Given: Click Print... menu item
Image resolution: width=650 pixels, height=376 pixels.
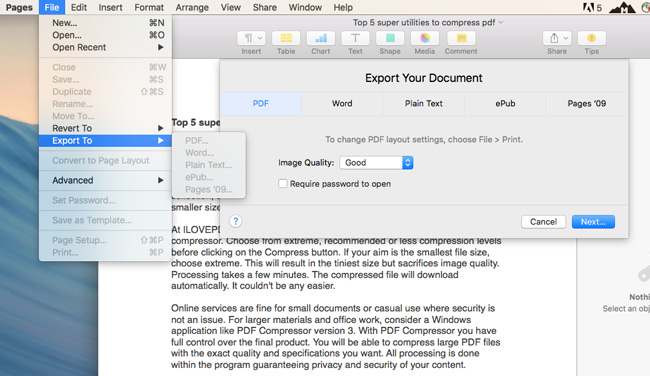Looking at the screenshot, I should click(105, 252).
